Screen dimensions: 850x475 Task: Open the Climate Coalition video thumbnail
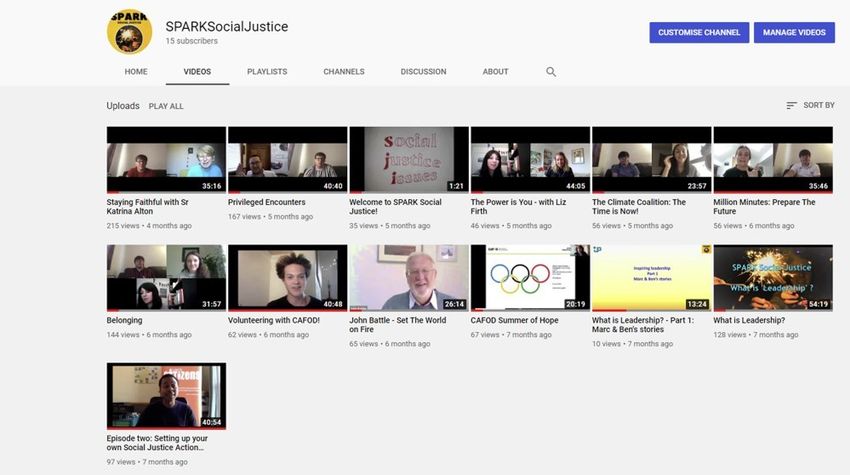[652, 160]
